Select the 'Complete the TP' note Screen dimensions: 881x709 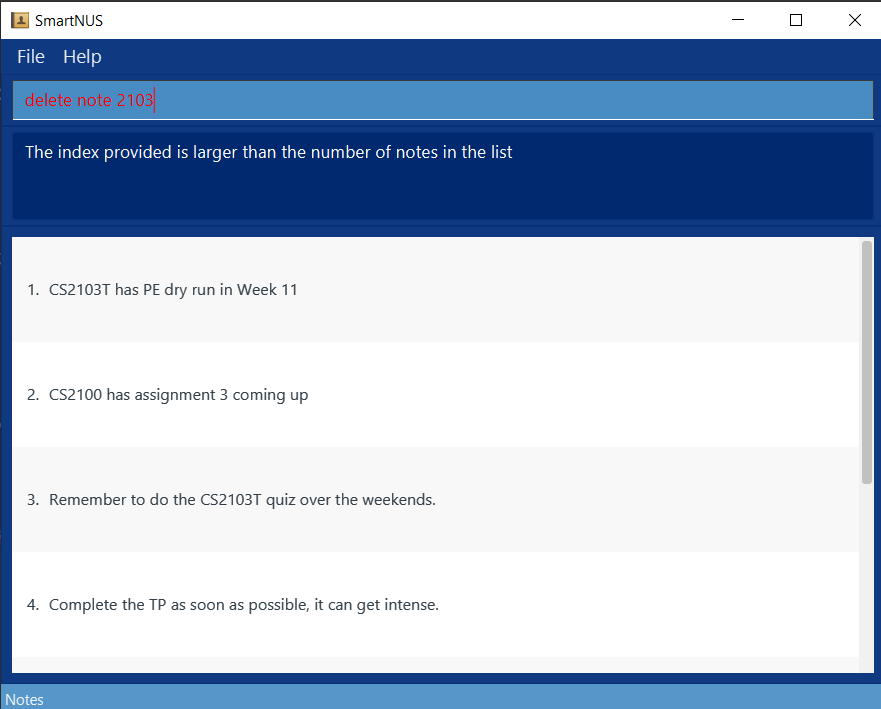tap(244, 605)
